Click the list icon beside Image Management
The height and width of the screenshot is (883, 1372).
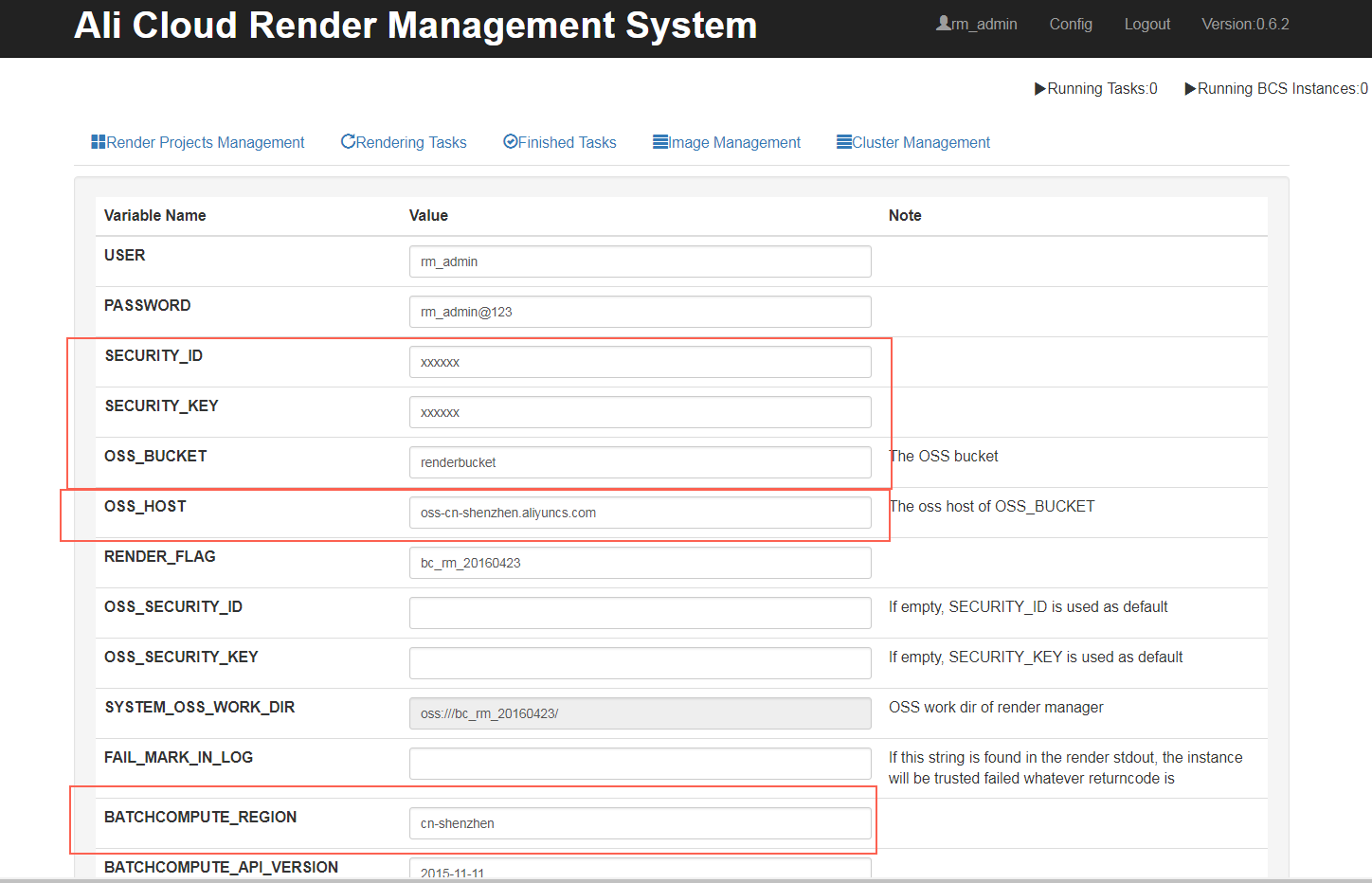(x=660, y=142)
